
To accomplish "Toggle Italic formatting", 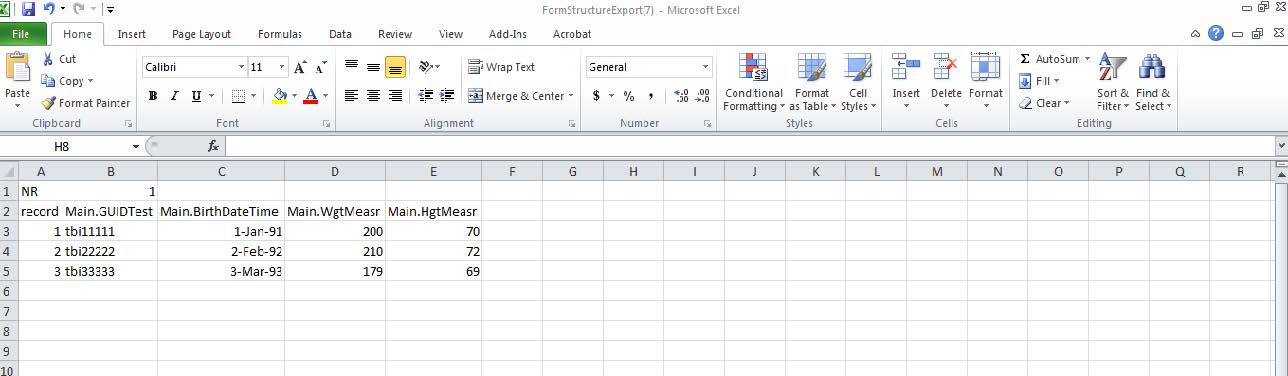I will coord(174,96).
